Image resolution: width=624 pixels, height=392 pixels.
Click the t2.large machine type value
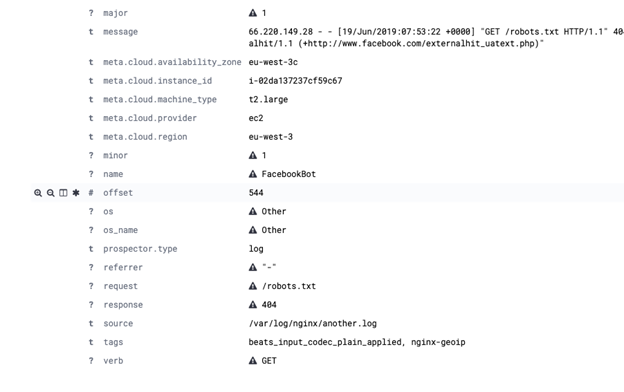(x=268, y=99)
